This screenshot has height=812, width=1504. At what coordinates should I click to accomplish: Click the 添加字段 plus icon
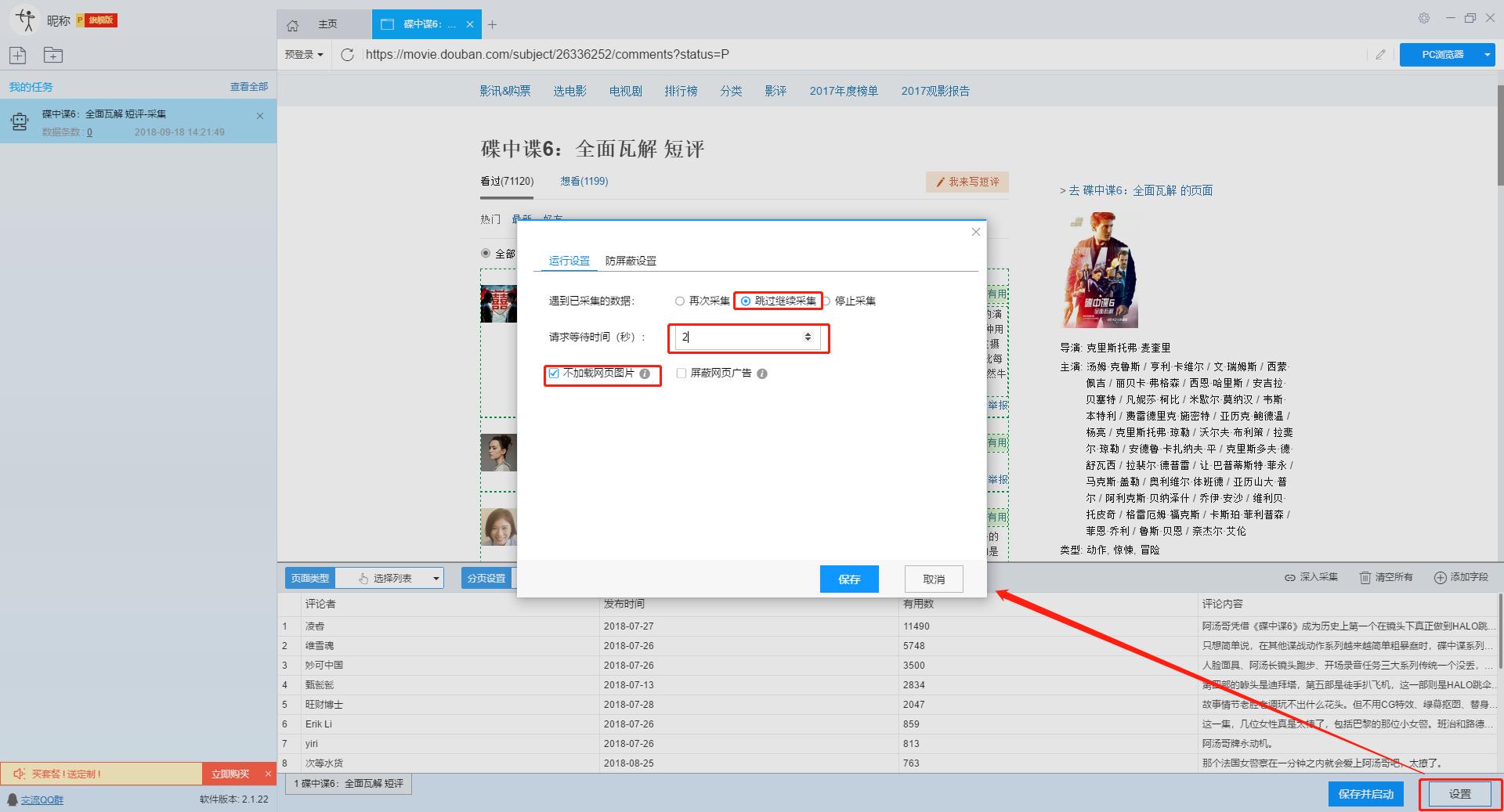[1440, 577]
